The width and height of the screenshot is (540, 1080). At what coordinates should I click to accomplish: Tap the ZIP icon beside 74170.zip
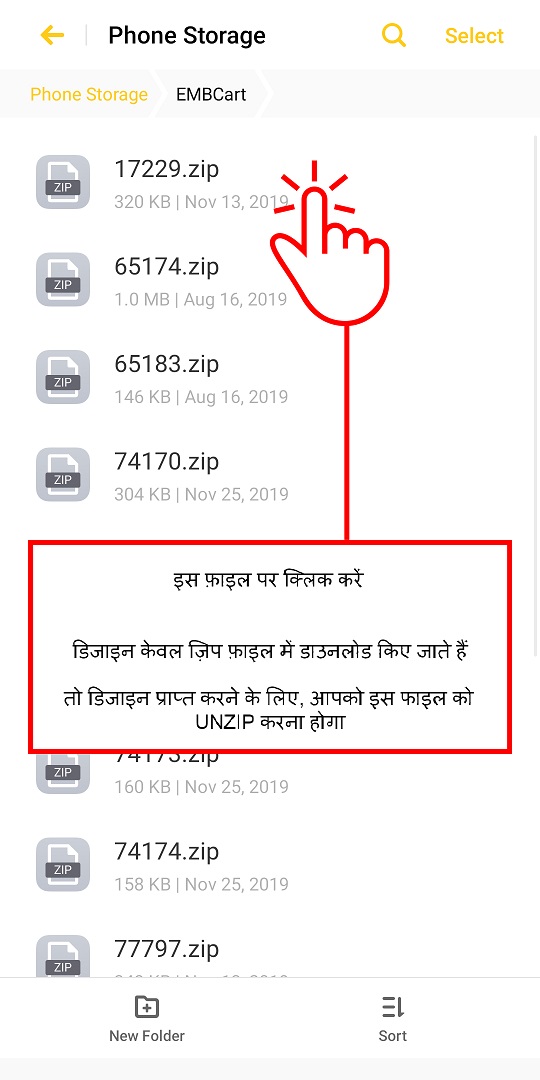coord(63,475)
